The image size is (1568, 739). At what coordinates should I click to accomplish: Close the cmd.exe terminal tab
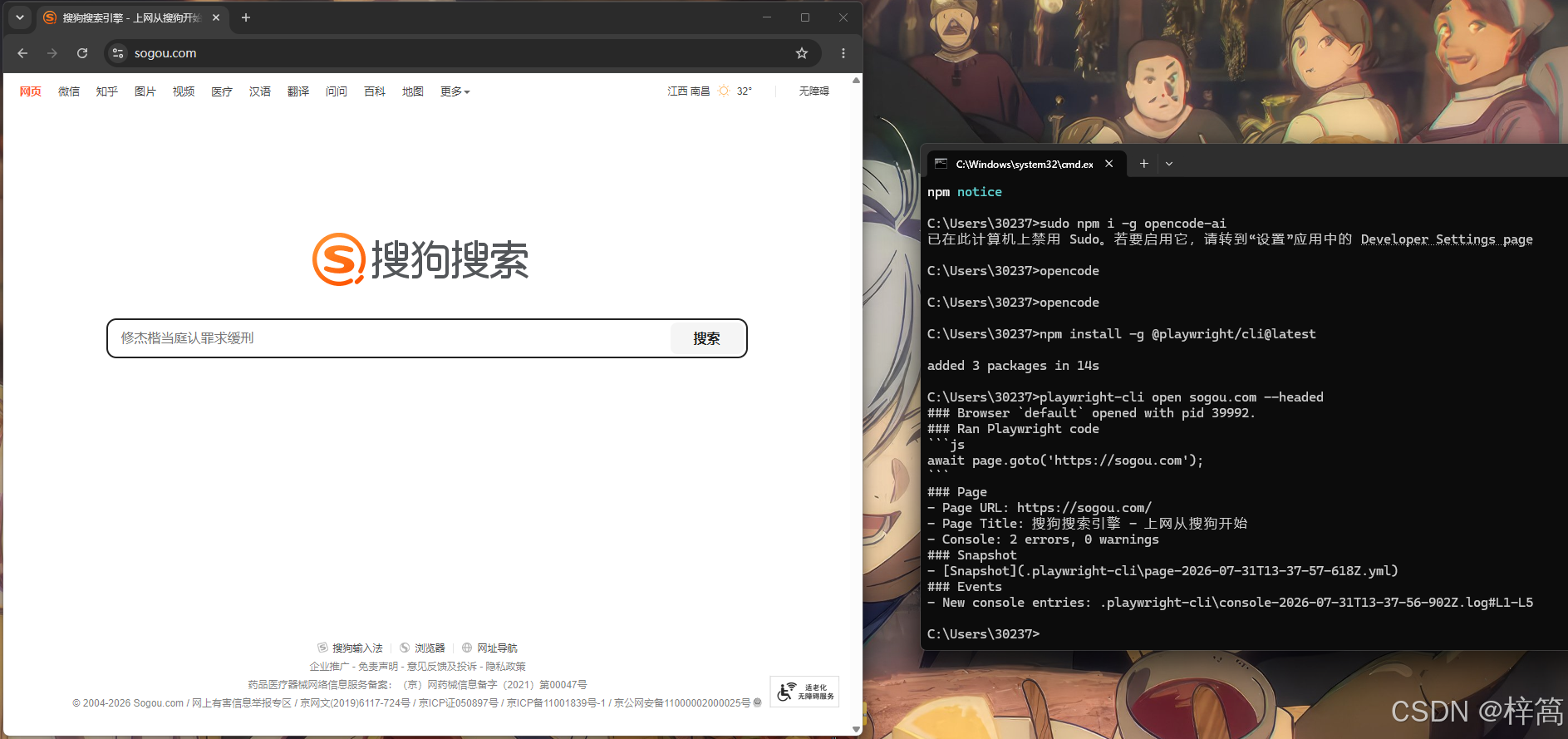1109,164
